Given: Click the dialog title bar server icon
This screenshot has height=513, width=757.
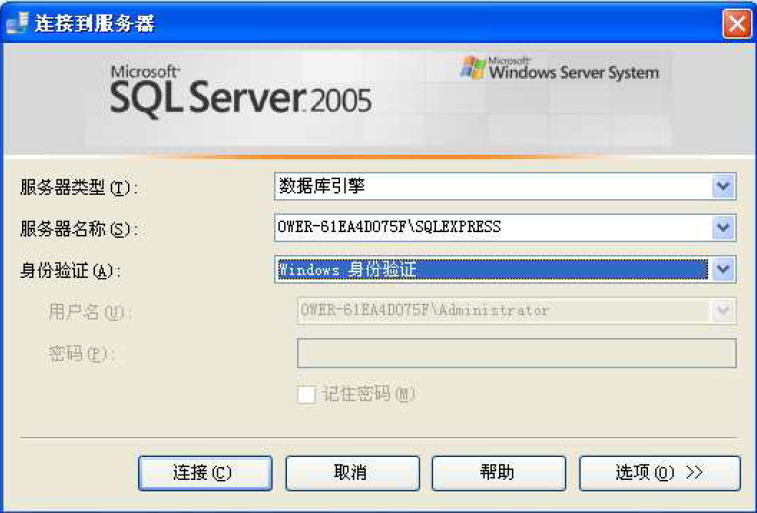Looking at the screenshot, I should [18, 23].
